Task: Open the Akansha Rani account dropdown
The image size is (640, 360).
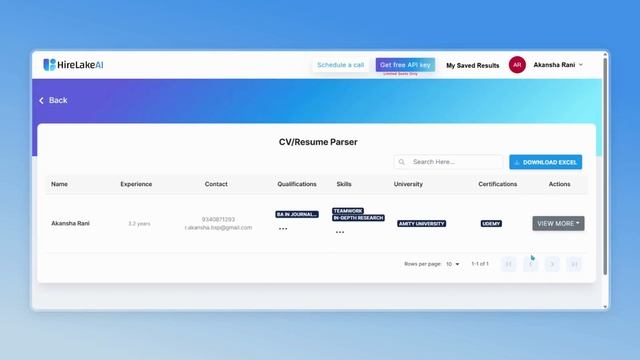Action: click(x=558, y=65)
